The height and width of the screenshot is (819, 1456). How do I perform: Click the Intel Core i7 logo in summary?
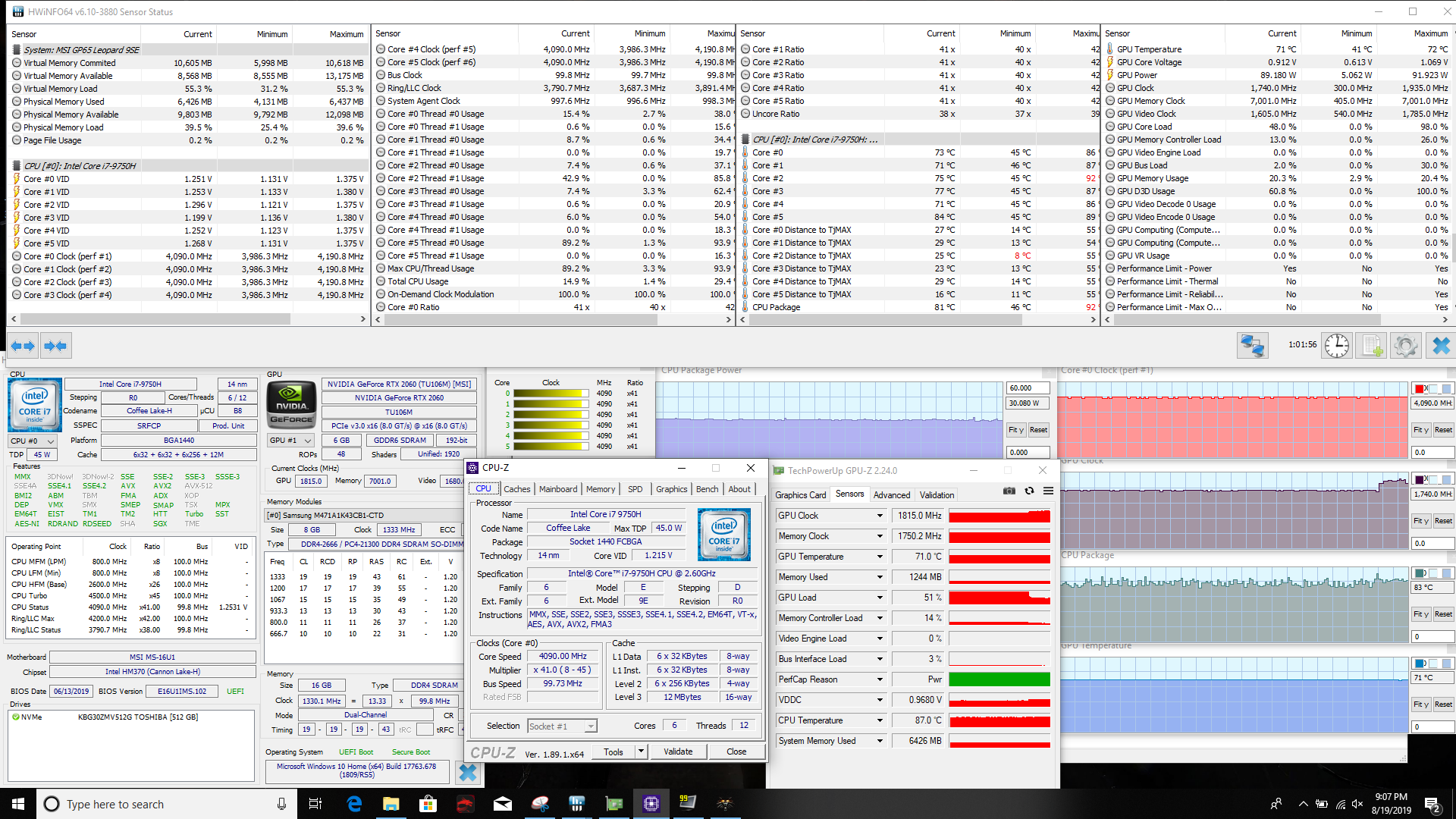[34, 406]
